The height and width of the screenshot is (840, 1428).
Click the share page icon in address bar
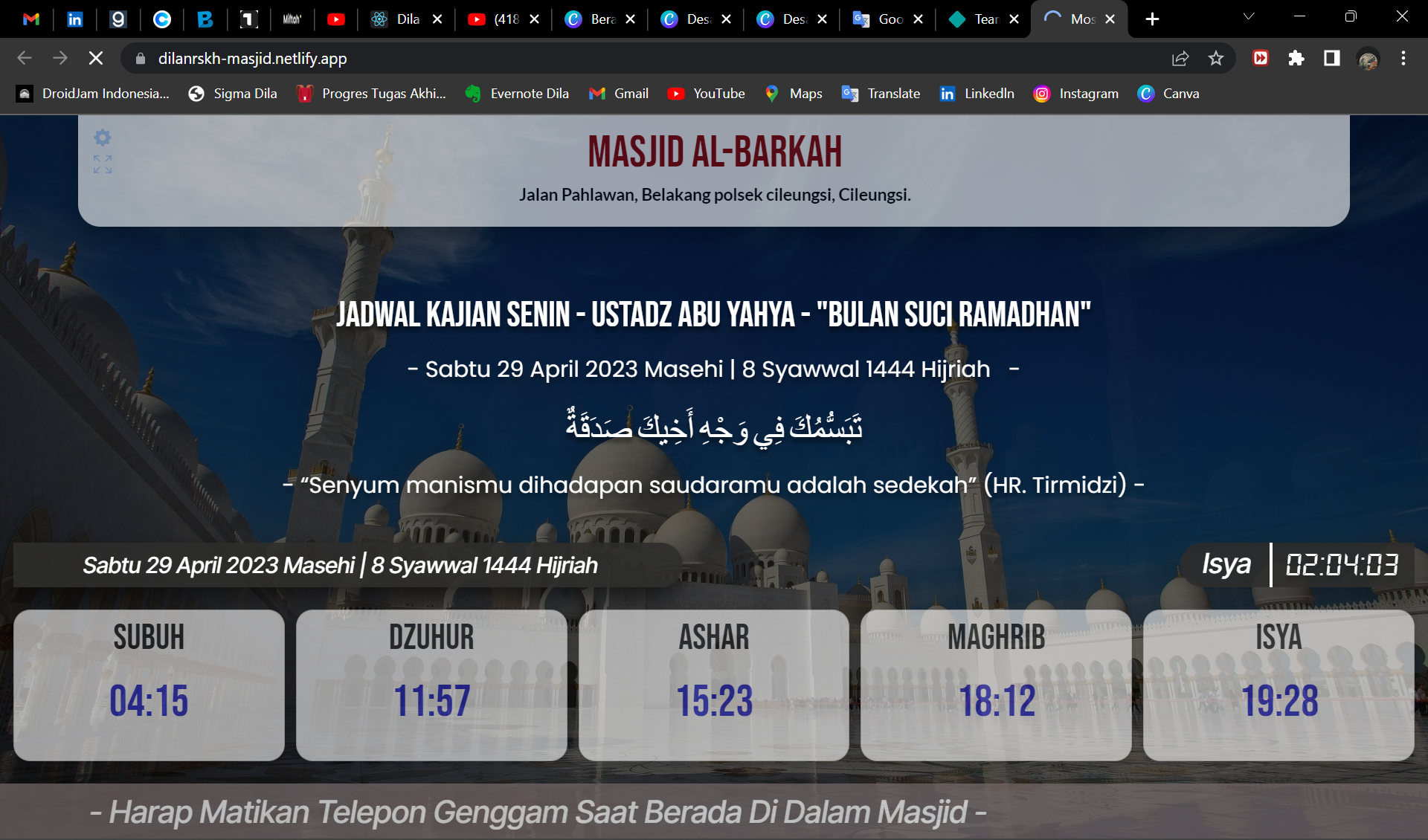pyautogui.click(x=1180, y=58)
